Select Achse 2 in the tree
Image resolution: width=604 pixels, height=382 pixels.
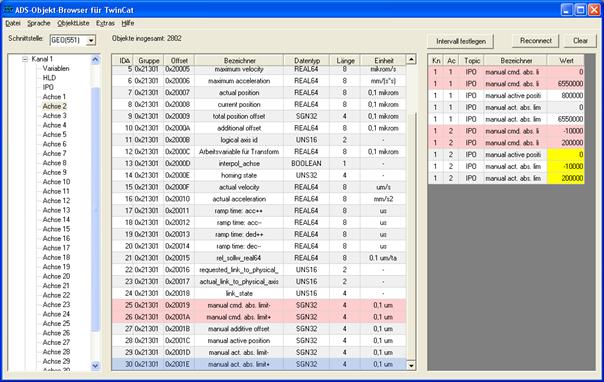pos(54,106)
